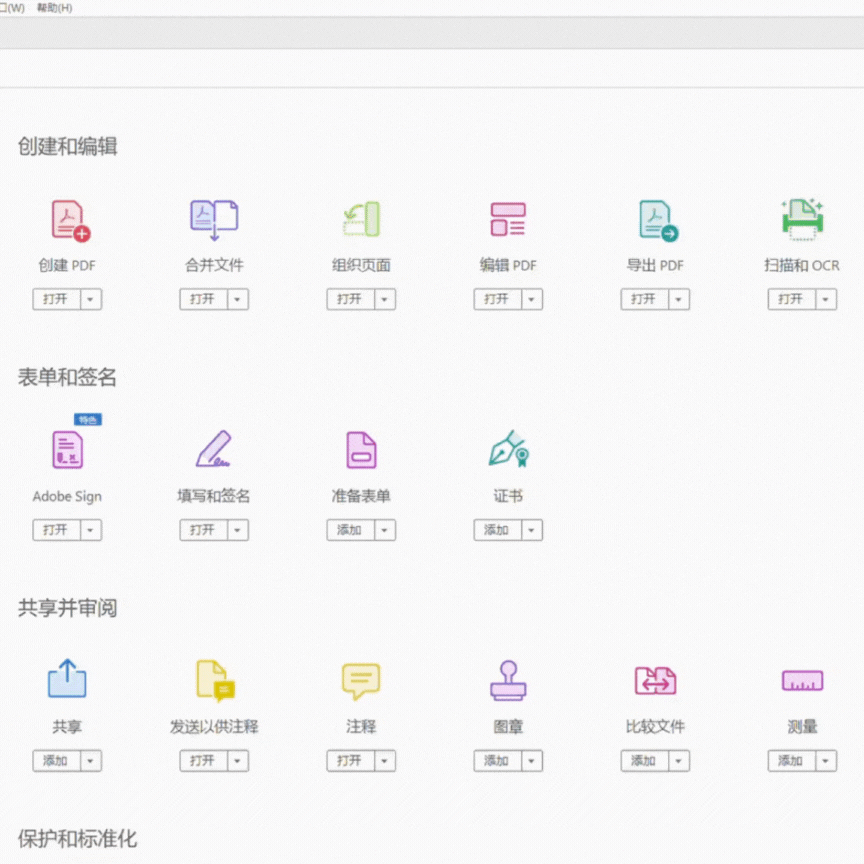Select the Adobe Sign tool icon
The height and width of the screenshot is (864, 864).
66,450
